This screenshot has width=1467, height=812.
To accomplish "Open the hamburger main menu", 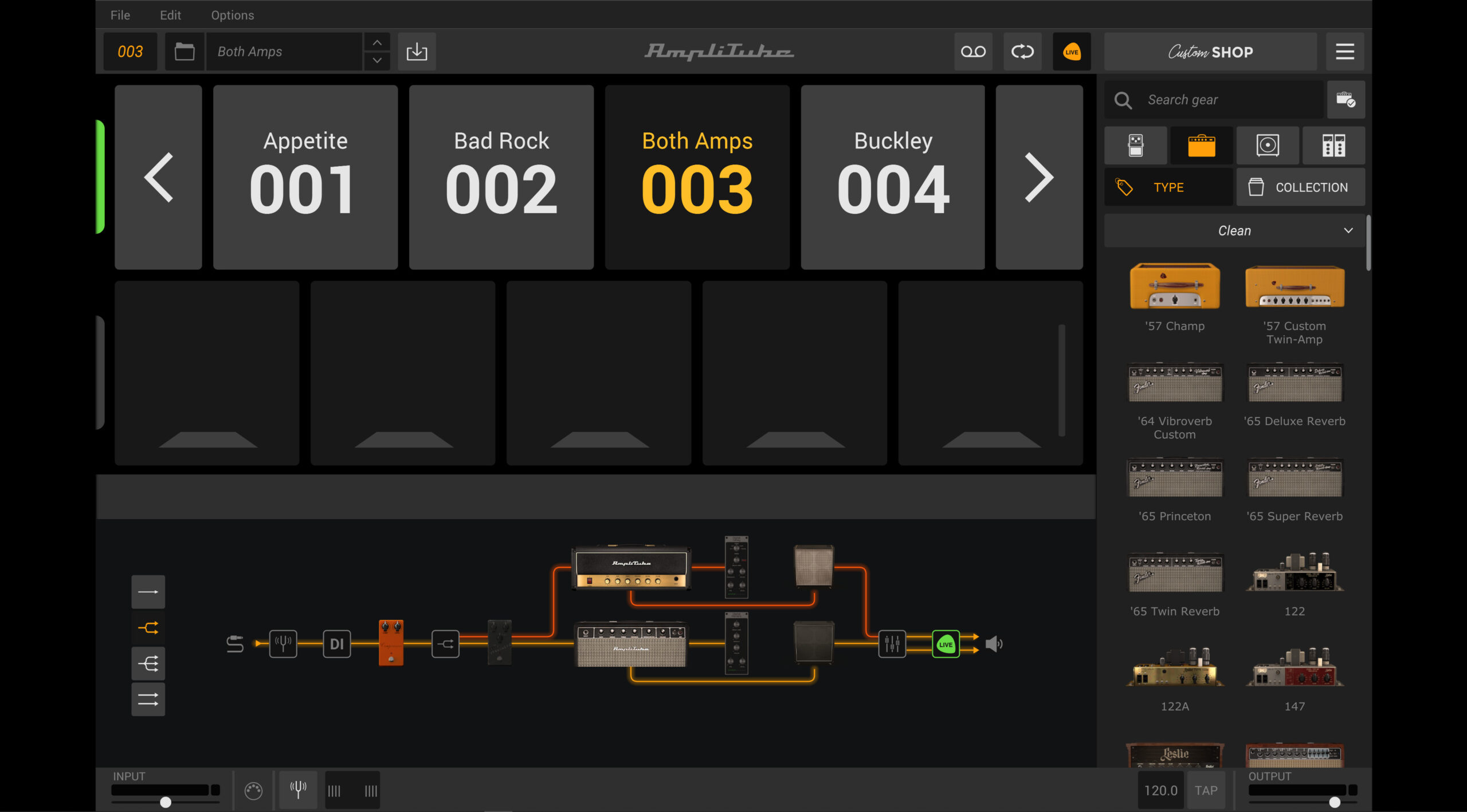I will 1344,52.
